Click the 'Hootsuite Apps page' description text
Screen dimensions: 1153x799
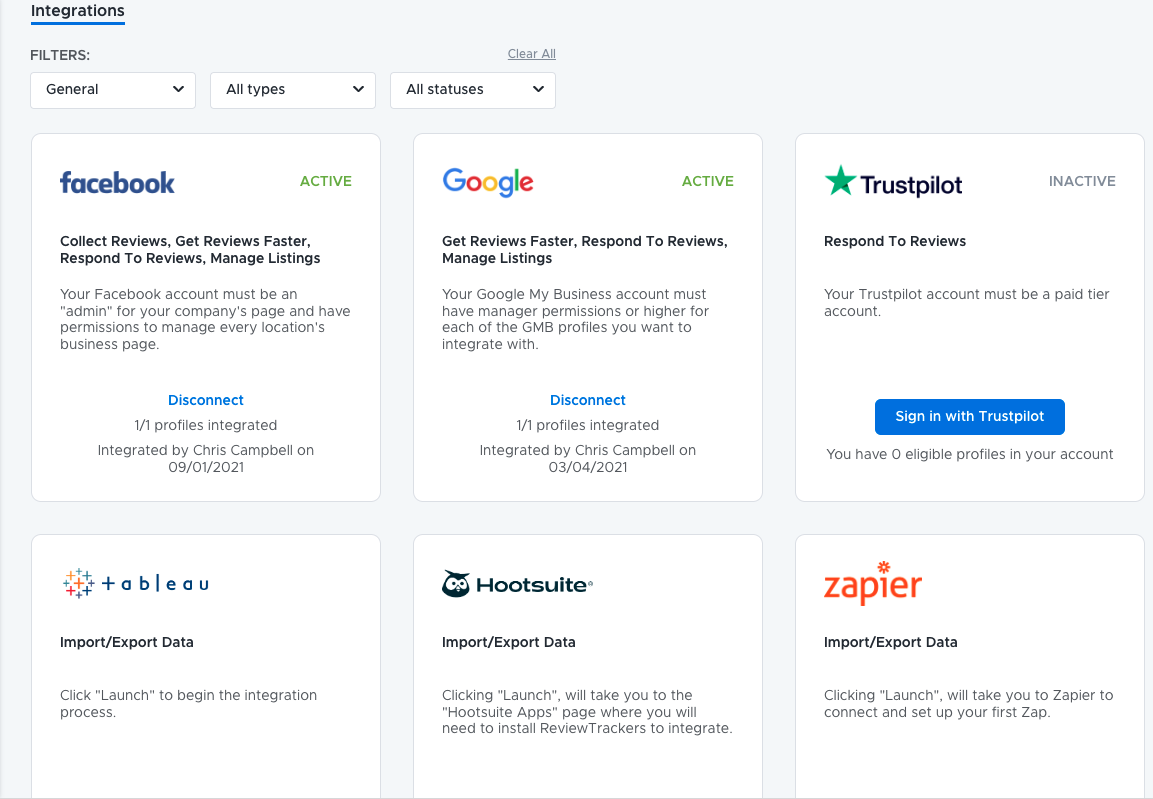[x=587, y=712]
